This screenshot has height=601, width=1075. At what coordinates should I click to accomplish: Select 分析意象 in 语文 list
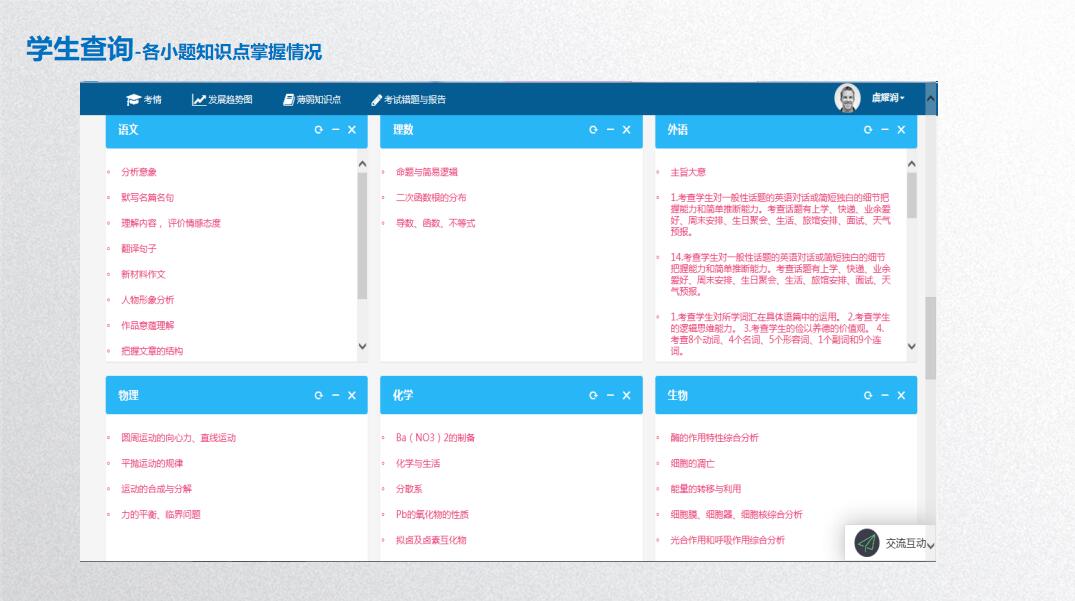139,172
